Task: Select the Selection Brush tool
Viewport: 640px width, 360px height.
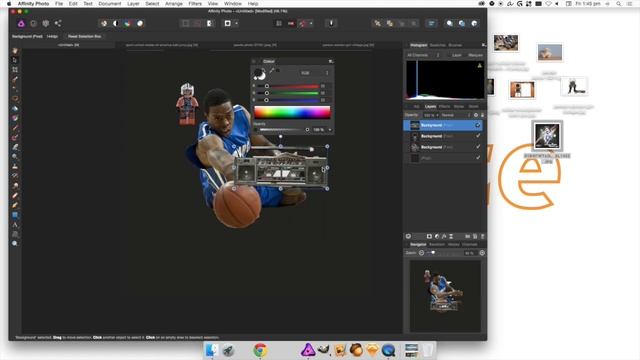Action: pyautogui.click(x=15, y=80)
